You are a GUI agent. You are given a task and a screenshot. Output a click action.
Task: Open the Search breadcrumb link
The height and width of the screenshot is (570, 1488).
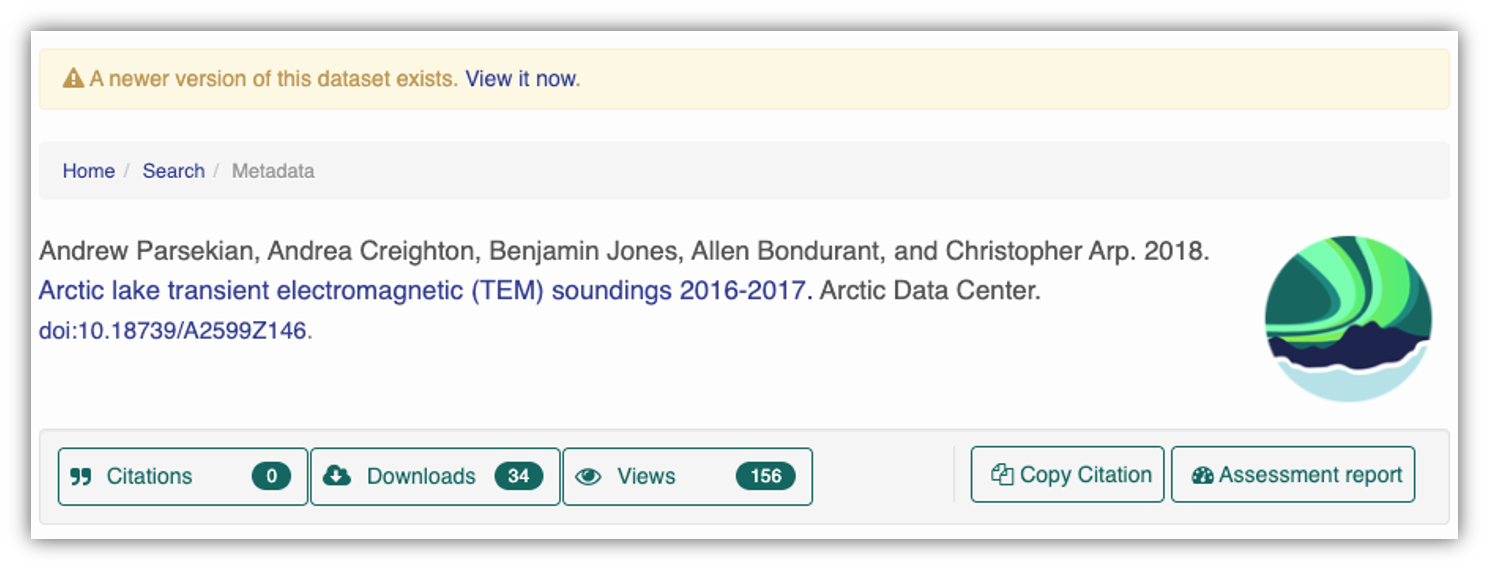173,171
